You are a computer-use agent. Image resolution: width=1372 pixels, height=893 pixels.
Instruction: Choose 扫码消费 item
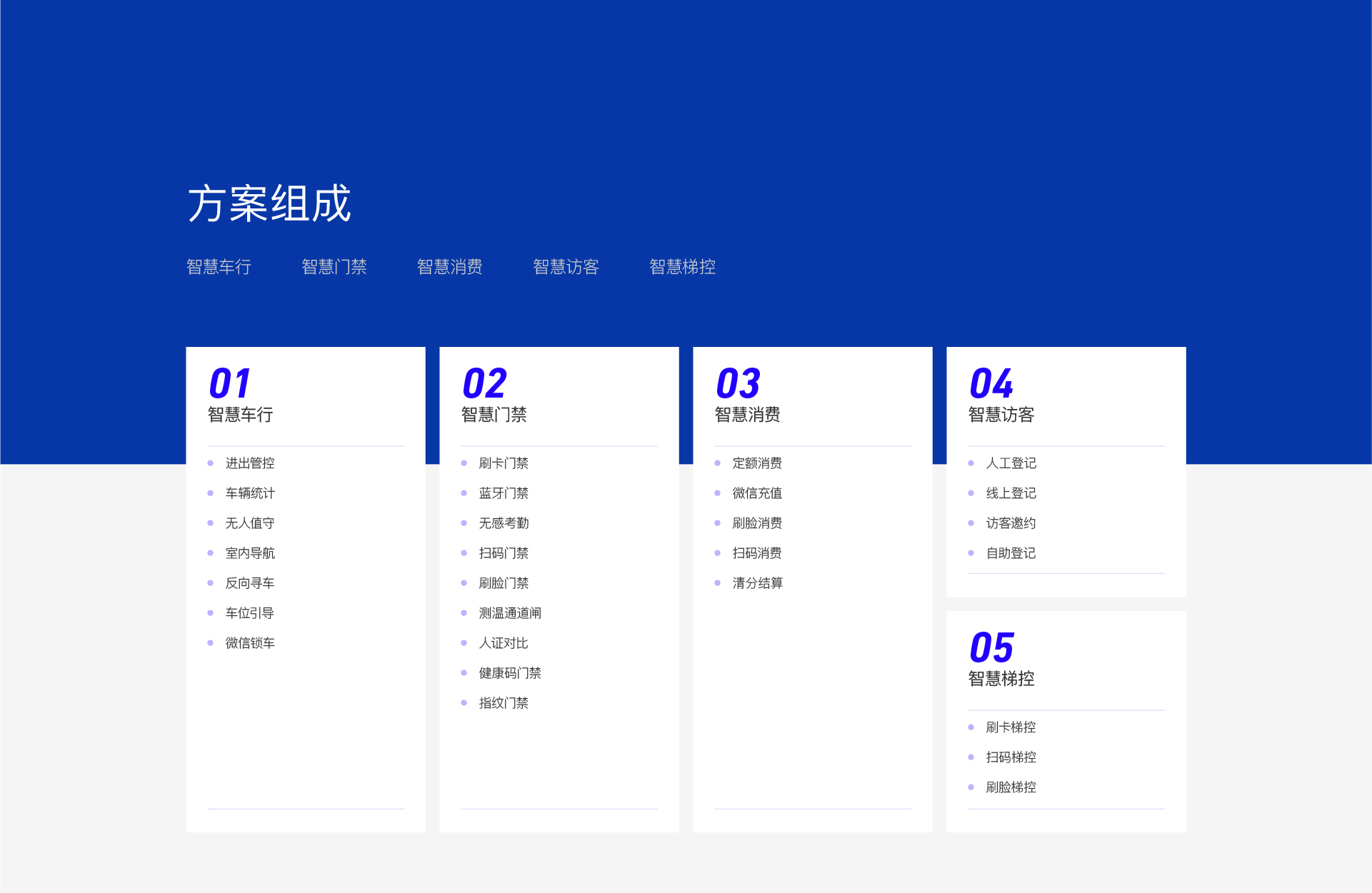tap(757, 553)
